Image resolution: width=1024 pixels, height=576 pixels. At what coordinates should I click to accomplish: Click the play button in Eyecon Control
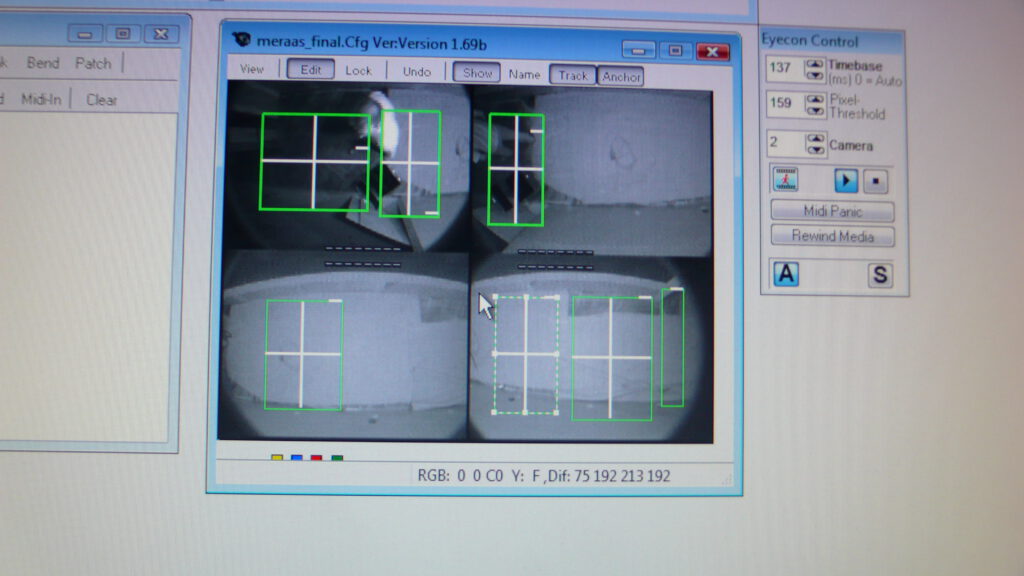(x=846, y=180)
